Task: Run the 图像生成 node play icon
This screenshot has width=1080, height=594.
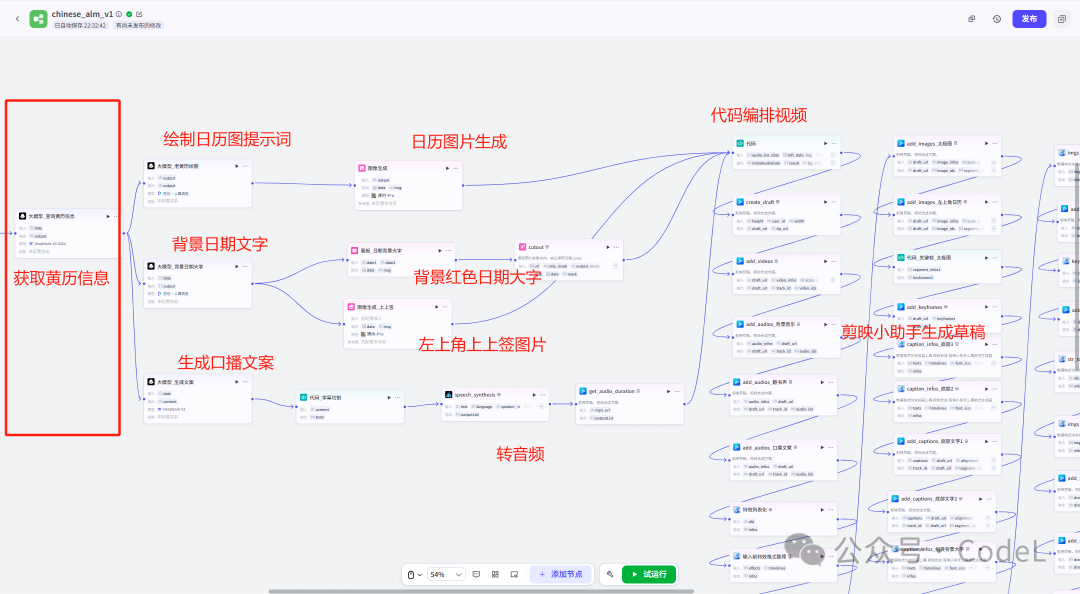Action: pos(447,168)
